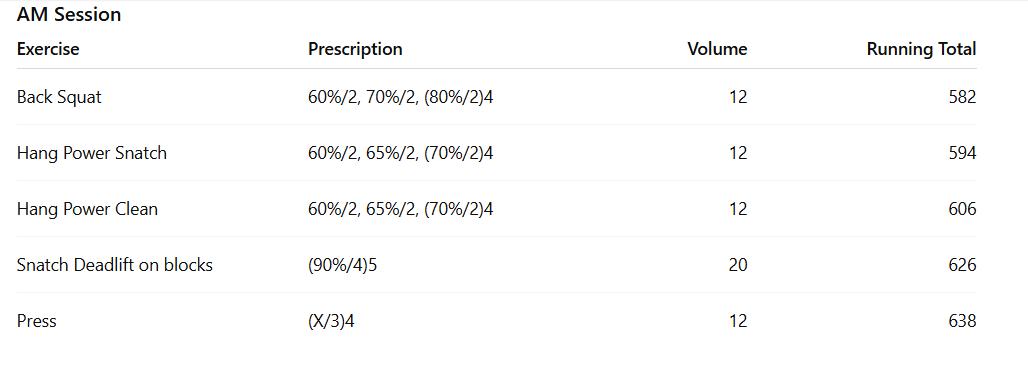The height and width of the screenshot is (382, 1028).
Task: Click Snatch Deadlift on blocks cell
Action: coord(115,265)
